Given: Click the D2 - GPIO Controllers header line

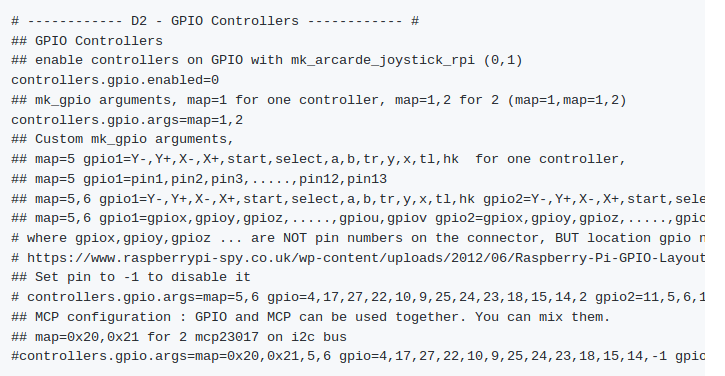Looking at the screenshot, I should [x=215, y=21].
